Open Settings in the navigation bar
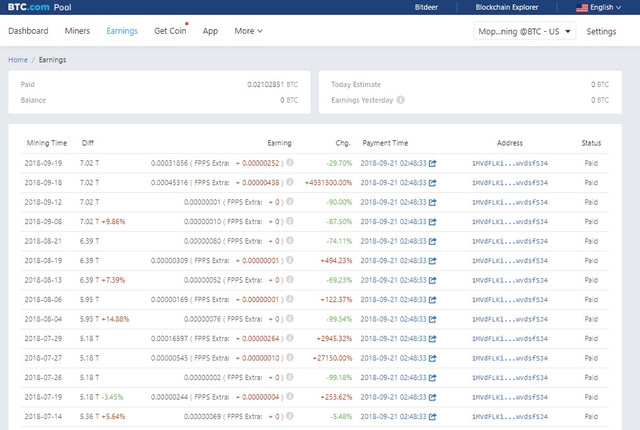This screenshot has width=640, height=430. click(x=601, y=31)
